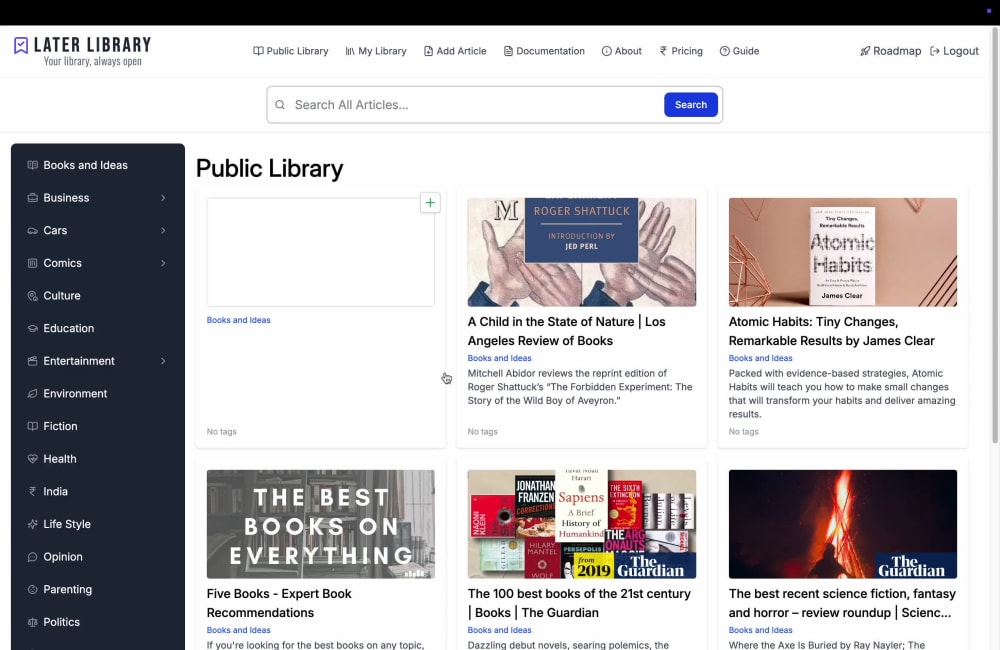Click the Public Library page heading
This screenshot has width=1000, height=650.
click(269, 168)
